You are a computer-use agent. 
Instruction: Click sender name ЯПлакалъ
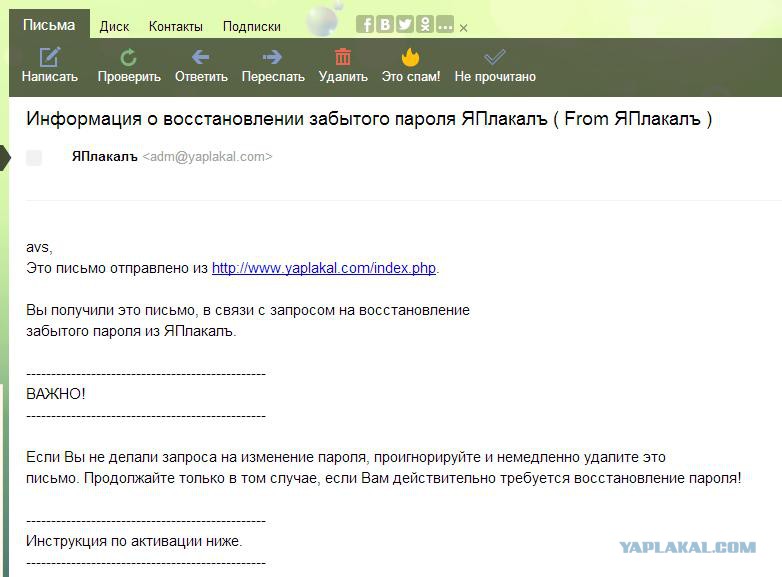tap(104, 157)
